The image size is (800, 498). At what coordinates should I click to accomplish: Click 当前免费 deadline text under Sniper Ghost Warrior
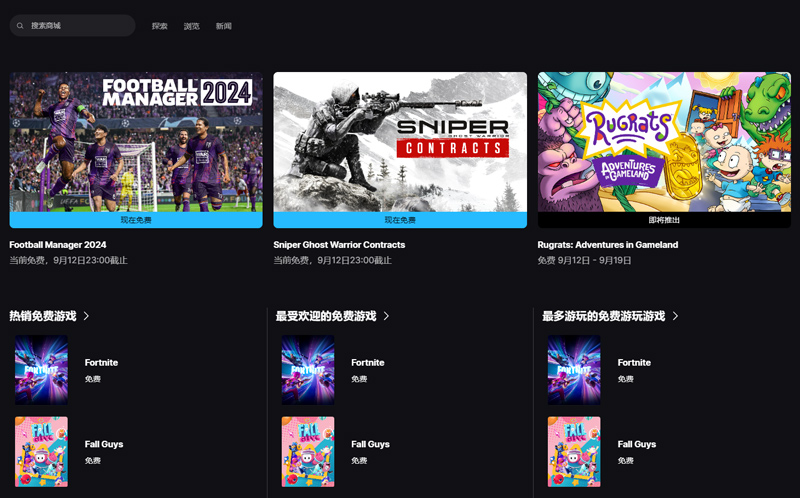coord(333,260)
